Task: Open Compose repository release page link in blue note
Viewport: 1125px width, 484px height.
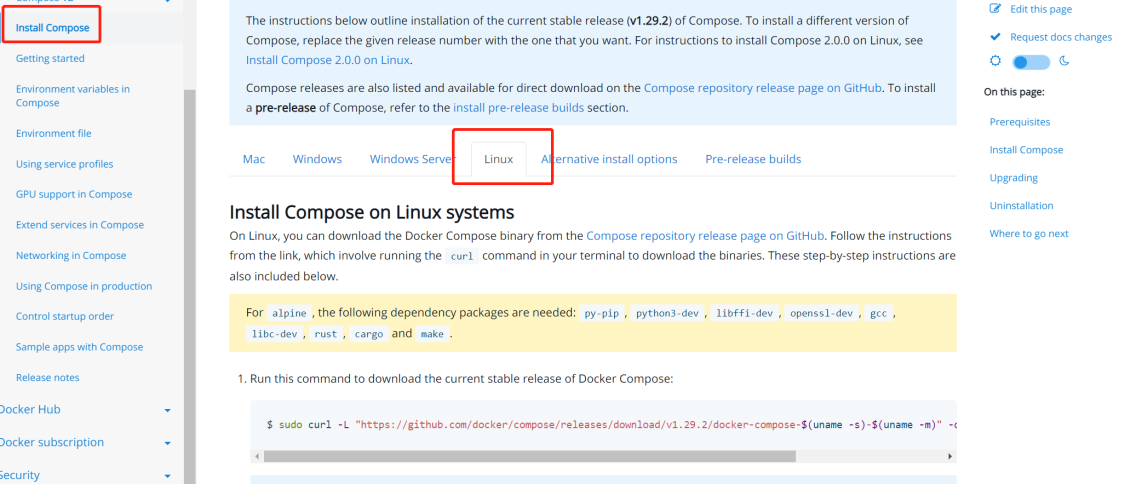Action: click(763, 88)
